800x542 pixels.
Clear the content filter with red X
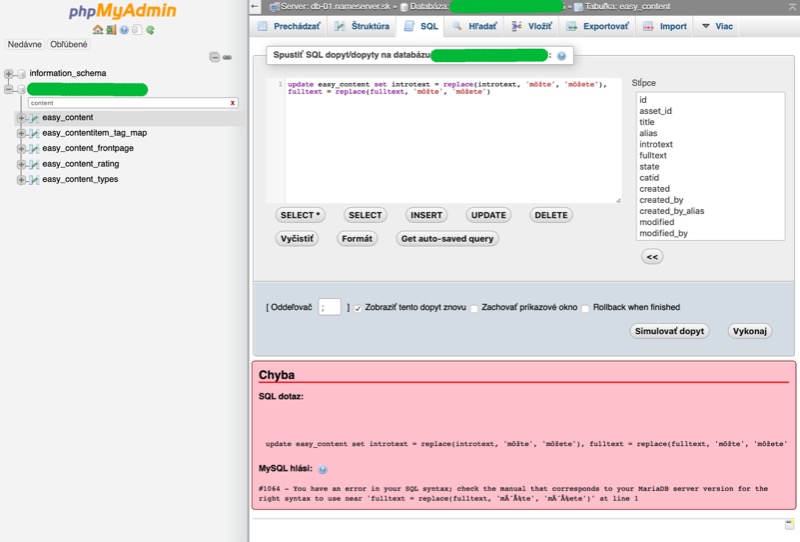(x=233, y=103)
